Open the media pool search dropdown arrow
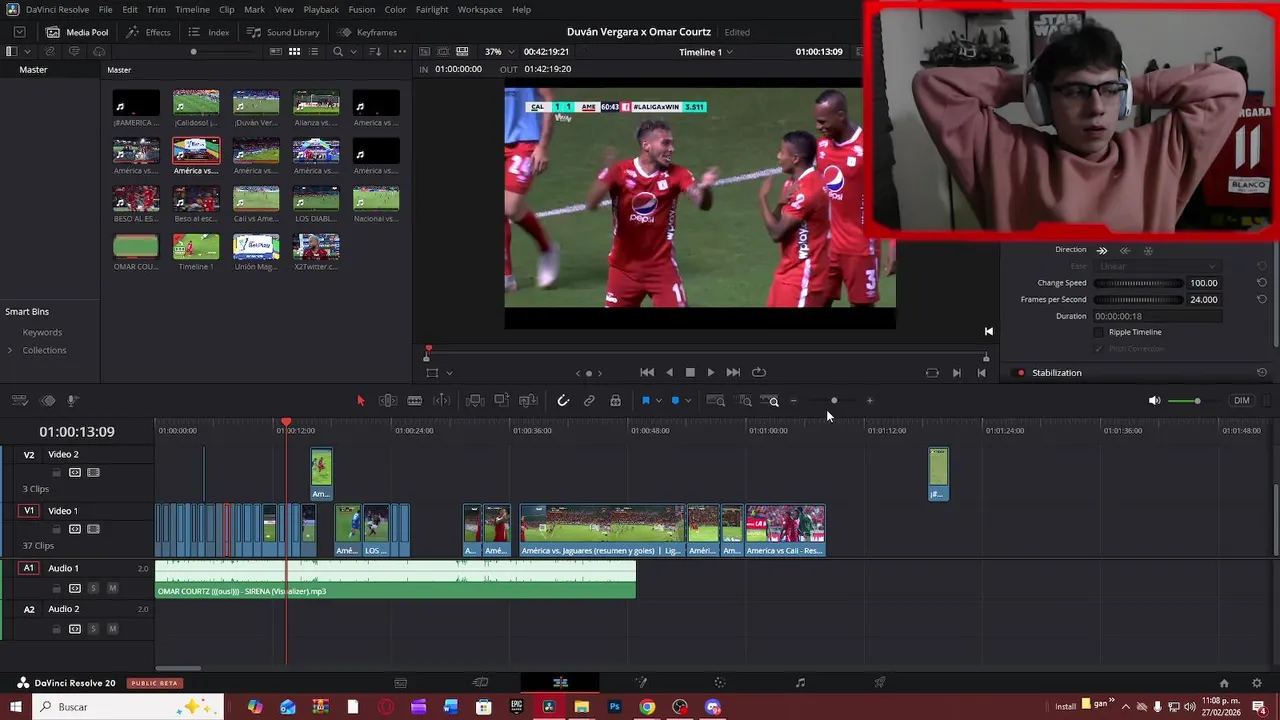 click(352, 52)
